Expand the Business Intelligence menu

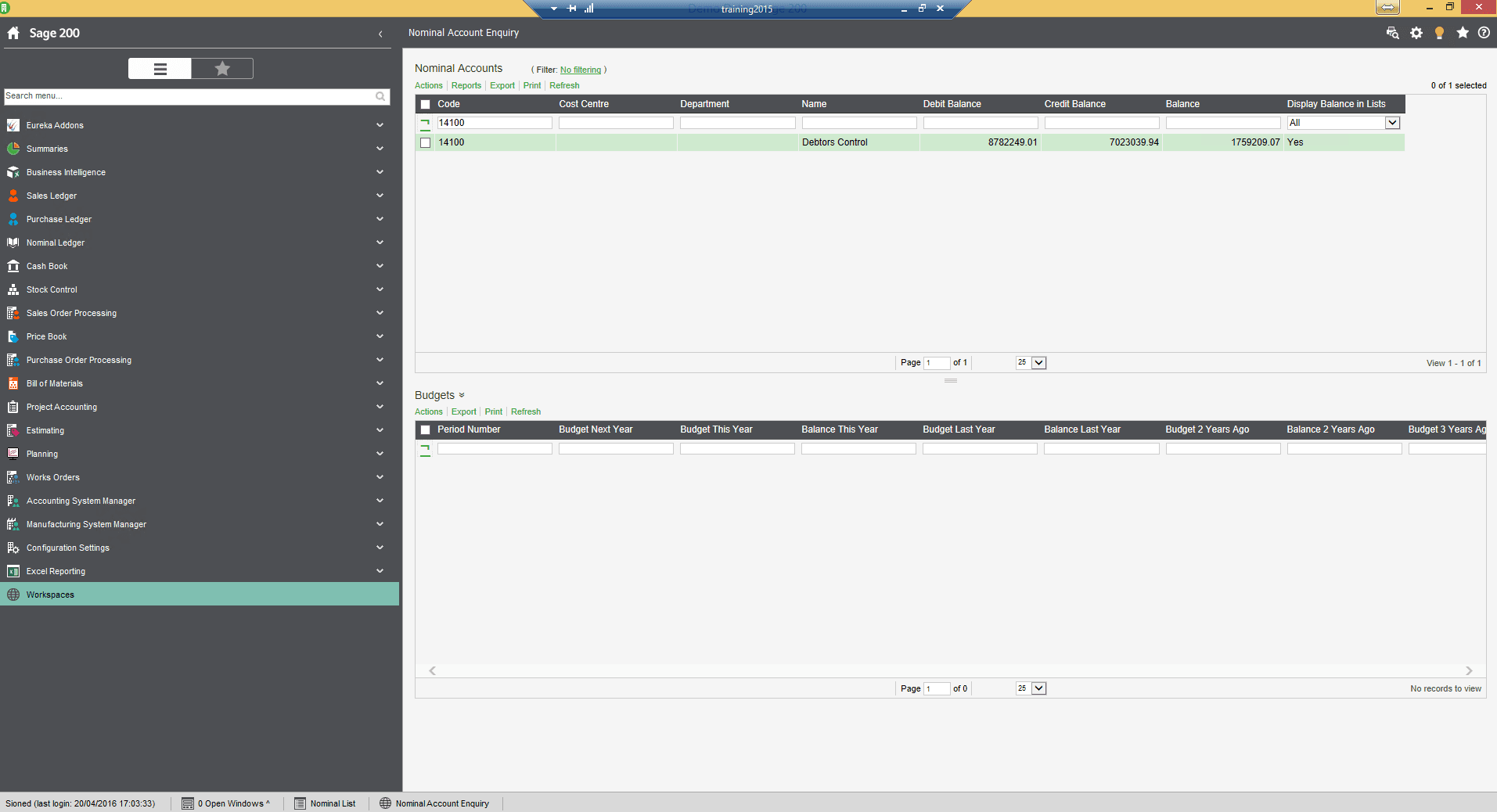click(380, 172)
